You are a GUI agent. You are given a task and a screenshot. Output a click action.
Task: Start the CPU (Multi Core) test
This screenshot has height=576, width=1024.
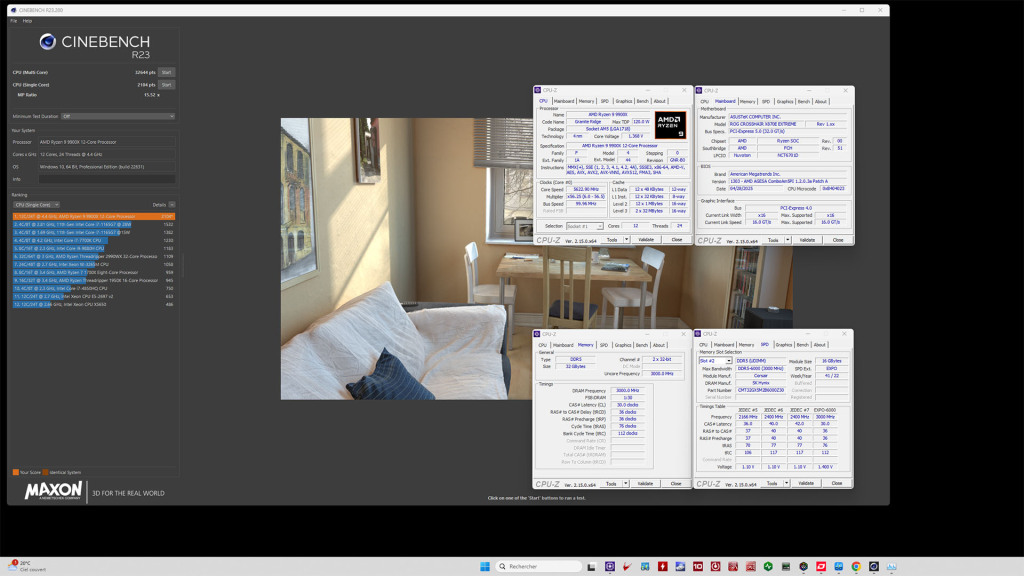click(x=167, y=72)
